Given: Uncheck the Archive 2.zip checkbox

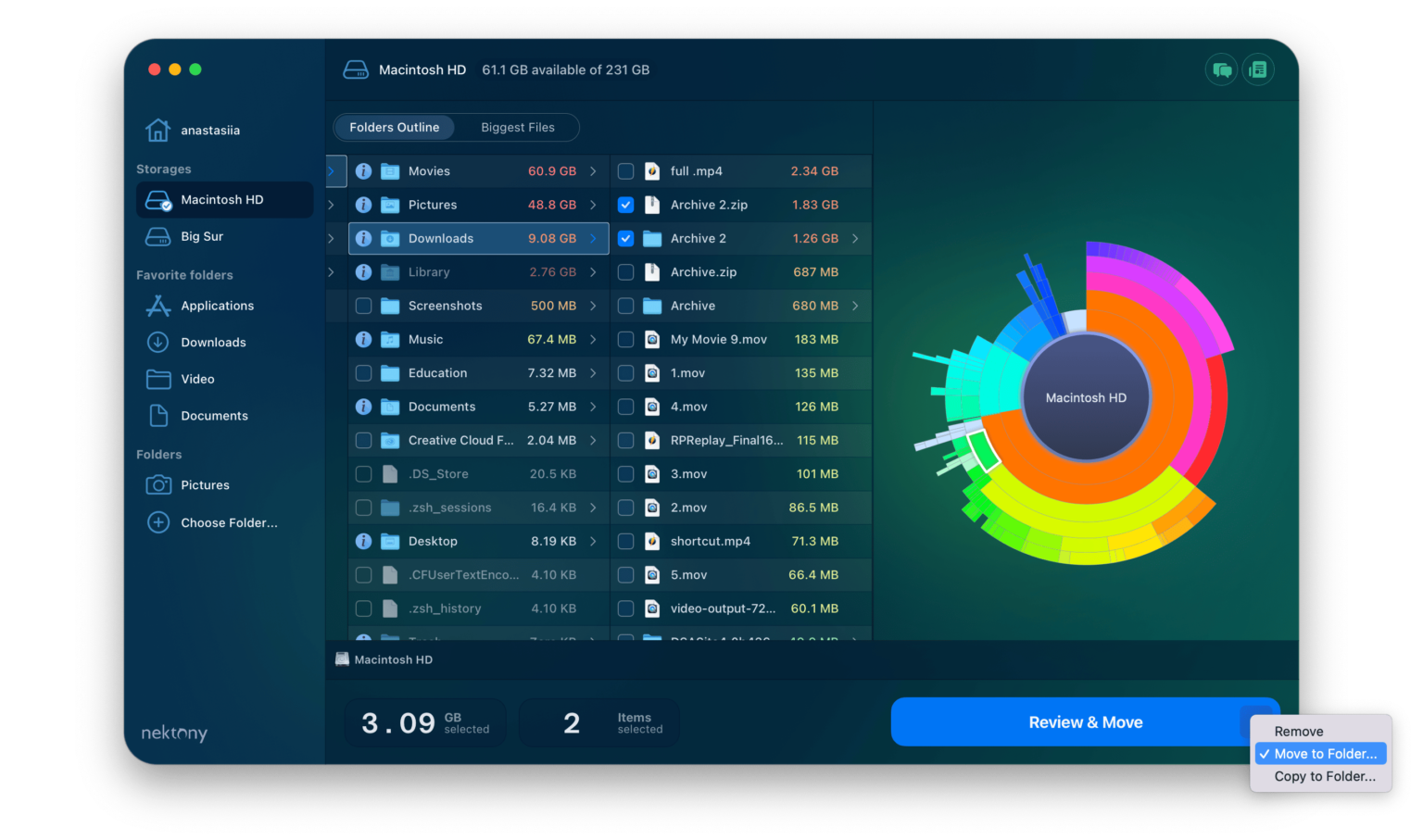Looking at the screenshot, I should click(x=626, y=205).
